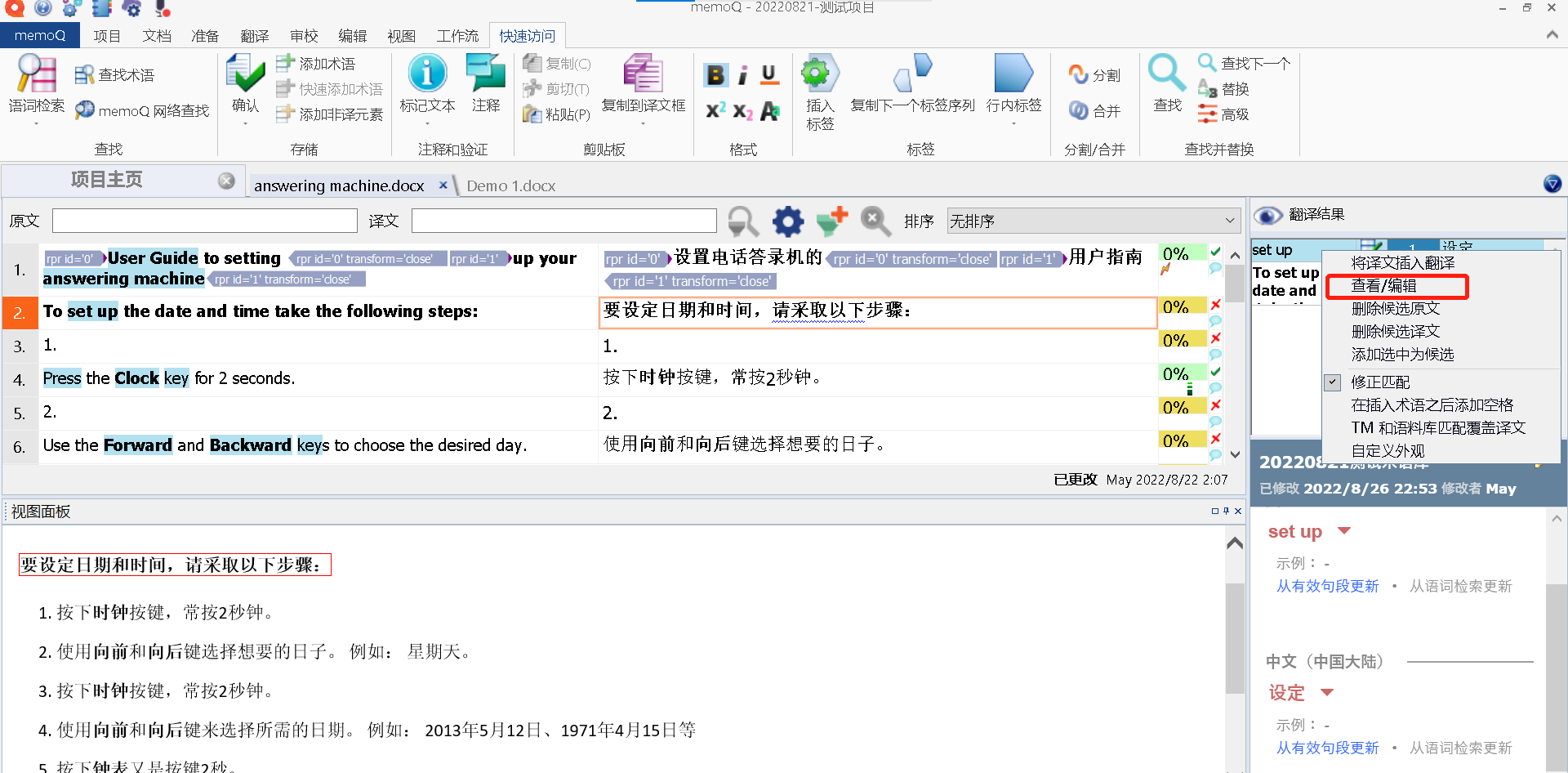Toggle the 修正匹配 checkbox in context menu
The height and width of the screenshot is (773, 1568).
click(x=1333, y=382)
